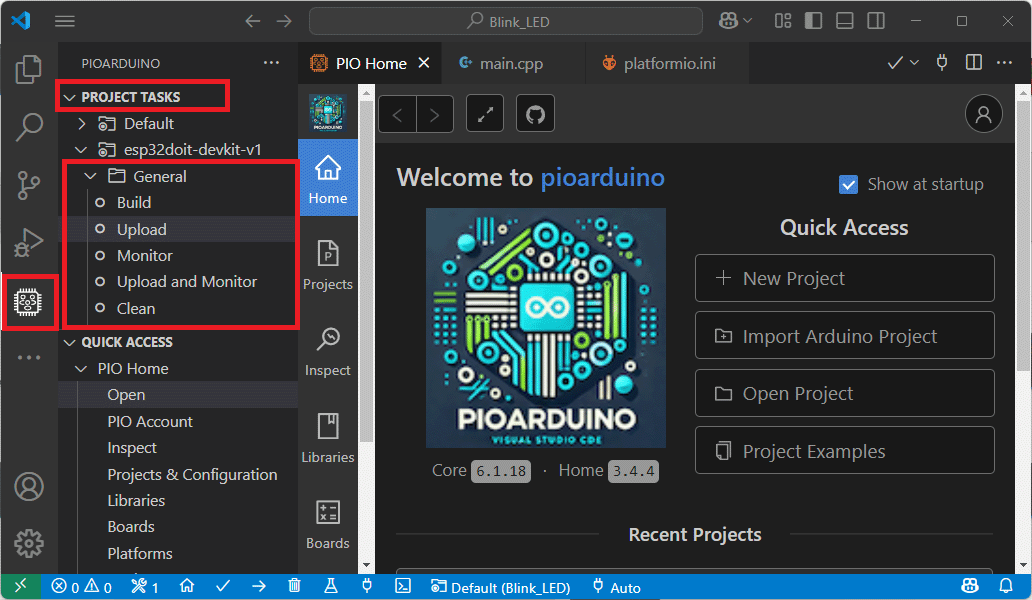
Task: Click the status bar notifications bell
Action: point(1006,586)
